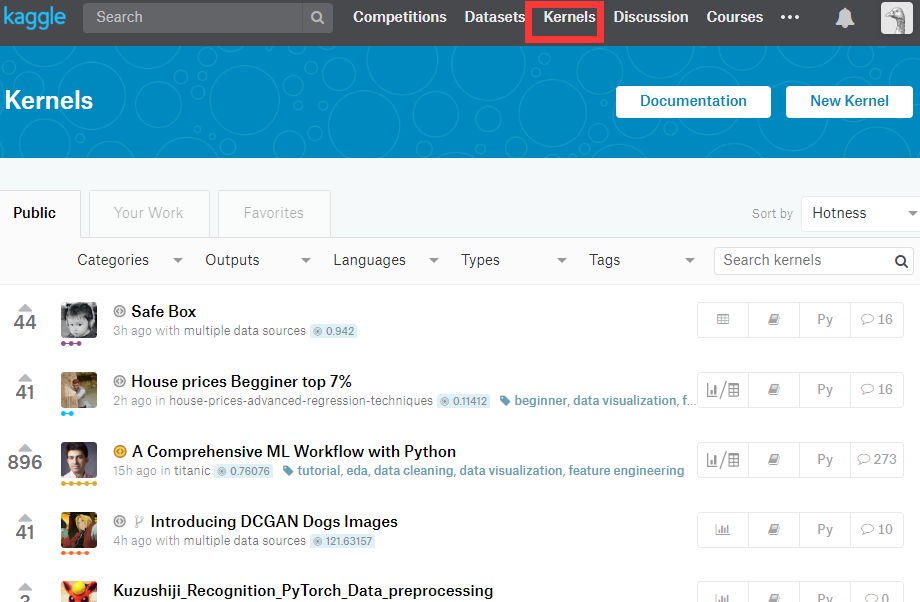This screenshot has height=602, width=920.
Task: Switch to the Favorites tab
Action: (x=274, y=213)
